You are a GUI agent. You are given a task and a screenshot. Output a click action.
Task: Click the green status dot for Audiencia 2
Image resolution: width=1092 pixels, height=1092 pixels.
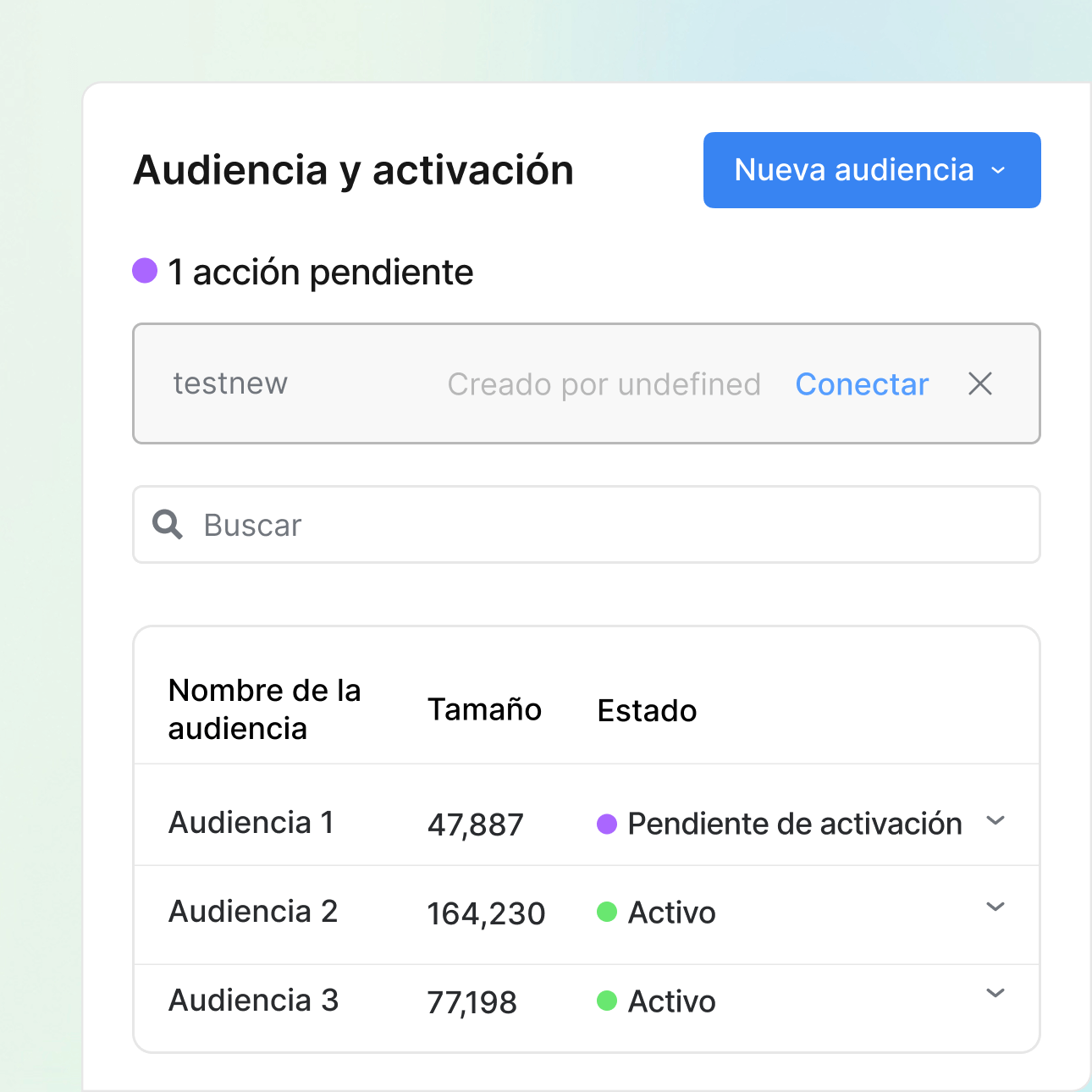608,913
